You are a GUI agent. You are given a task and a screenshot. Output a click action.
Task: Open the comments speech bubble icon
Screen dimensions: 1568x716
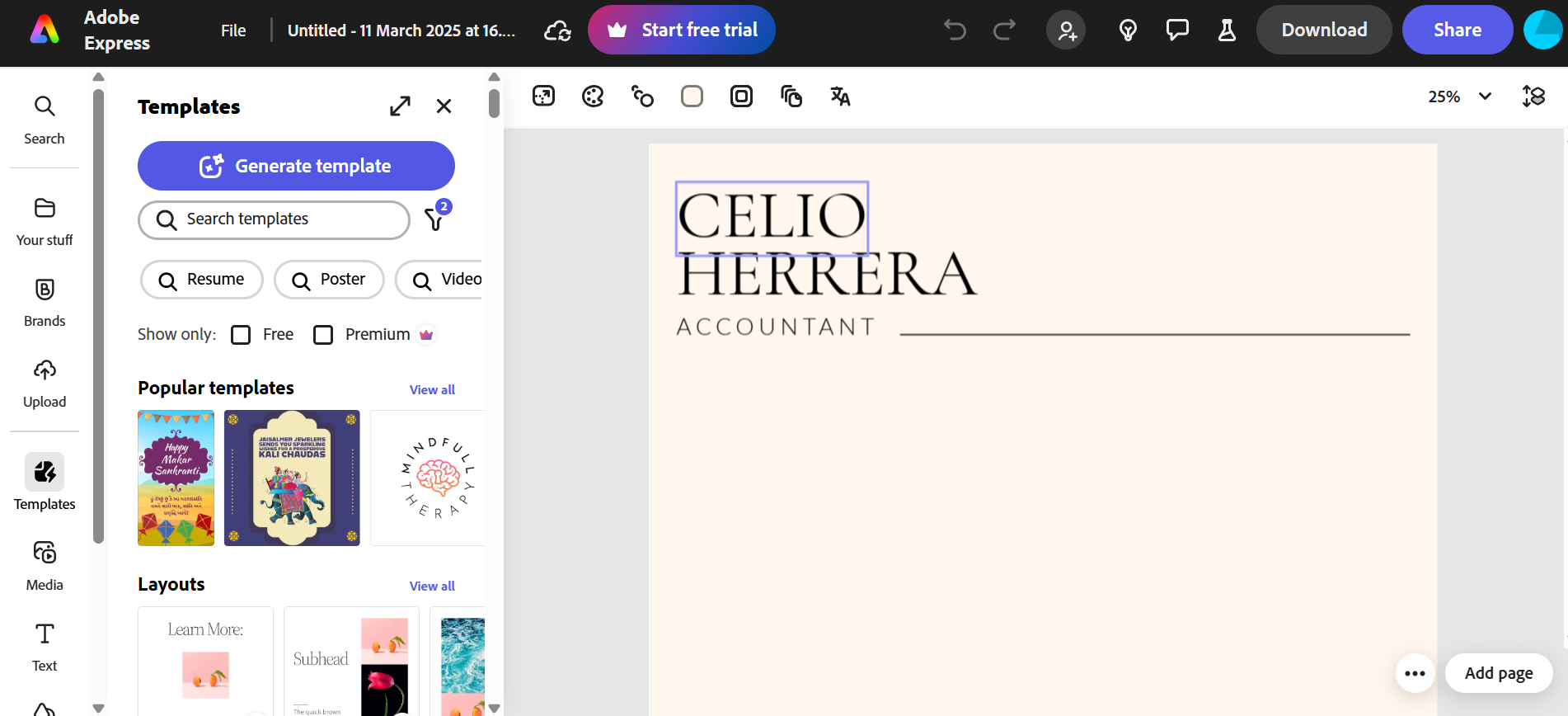1177,31
